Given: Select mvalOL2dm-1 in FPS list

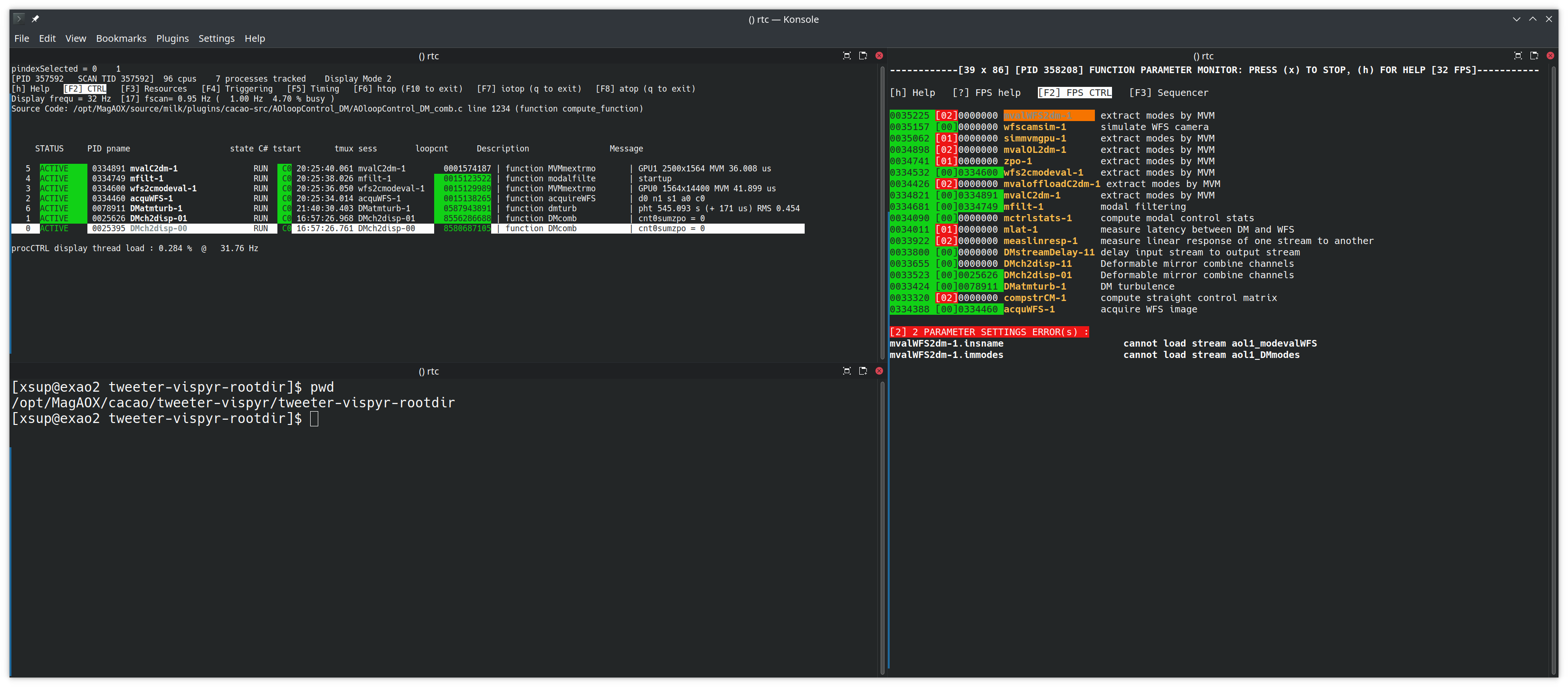Looking at the screenshot, I should coord(1035,150).
